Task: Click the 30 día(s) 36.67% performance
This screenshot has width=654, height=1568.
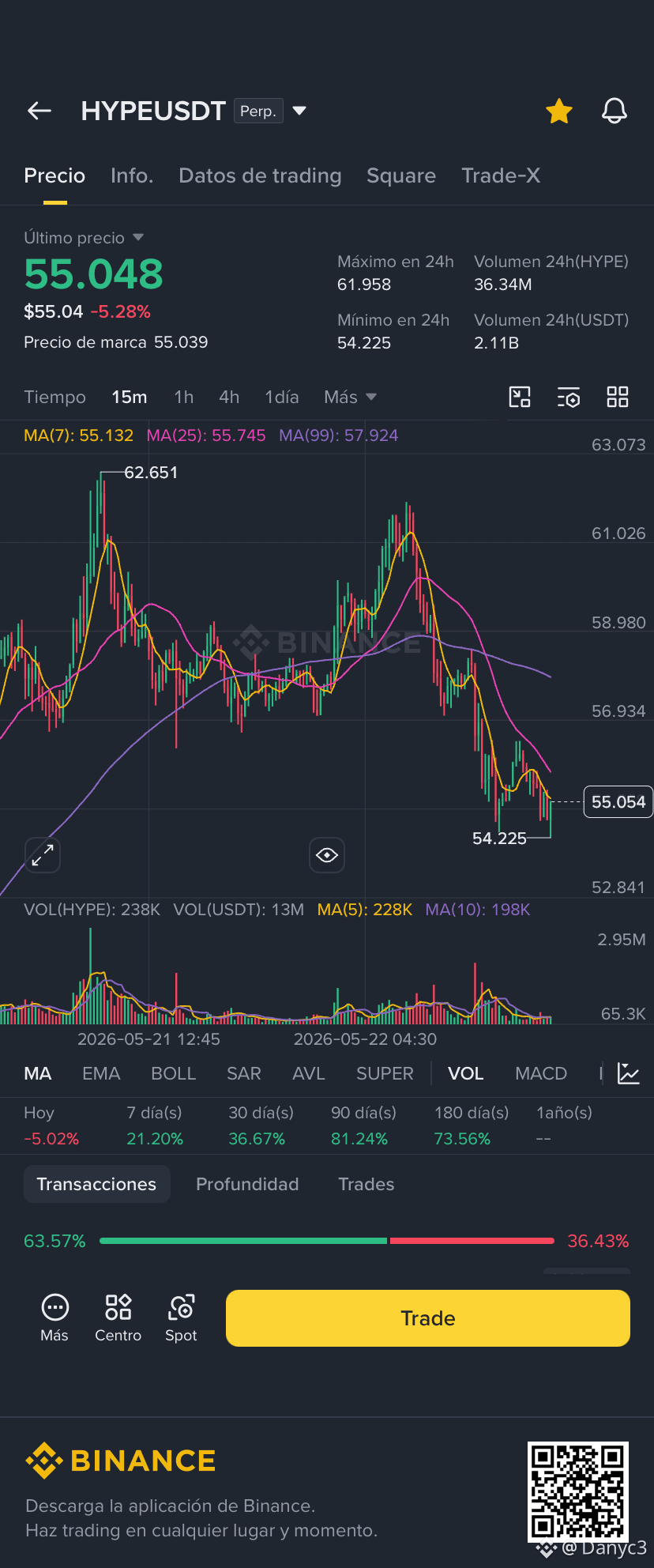Action: 261,1125
